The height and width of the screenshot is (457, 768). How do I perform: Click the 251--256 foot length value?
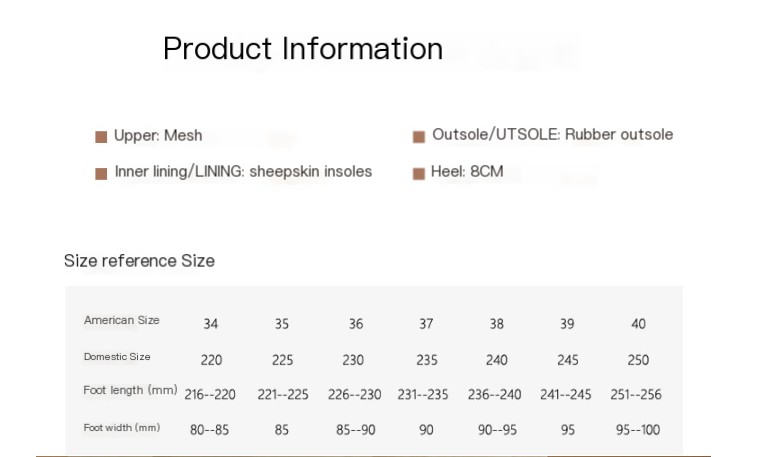(x=636, y=394)
